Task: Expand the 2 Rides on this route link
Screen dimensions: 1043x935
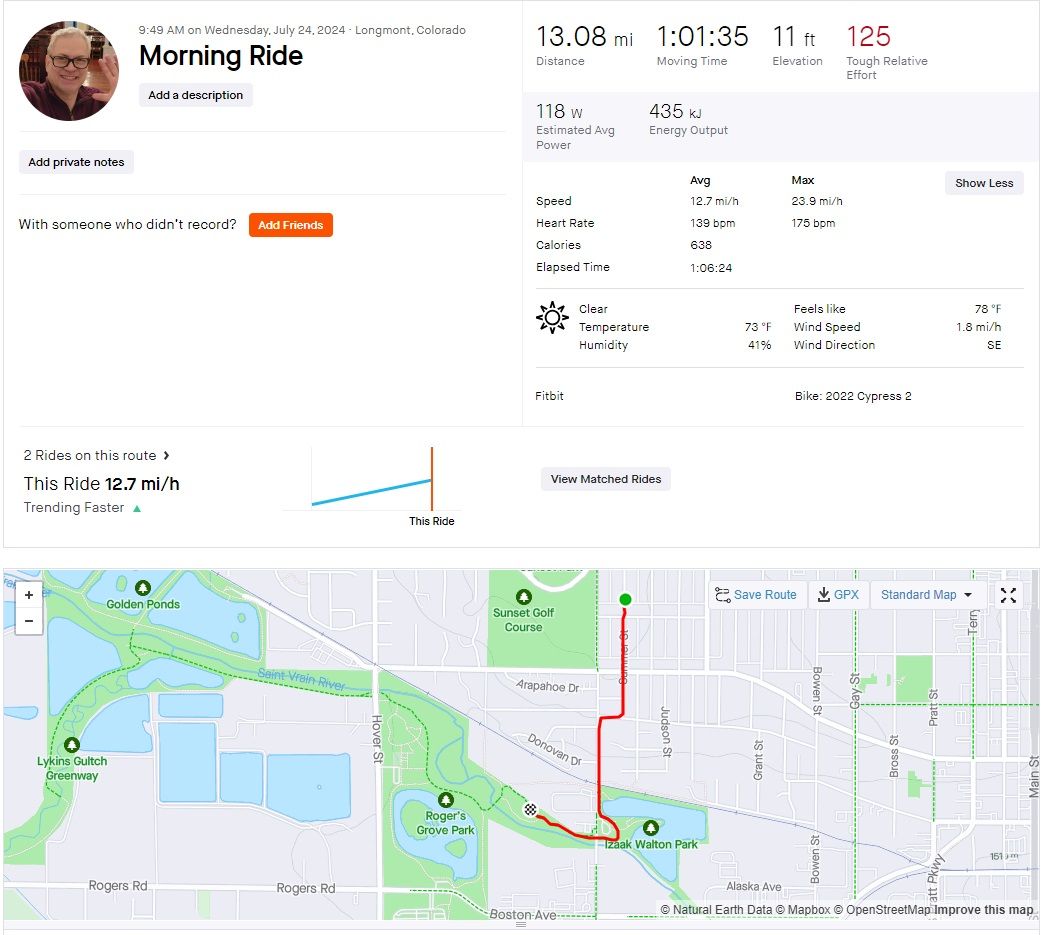Action: pyautogui.click(x=97, y=455)
